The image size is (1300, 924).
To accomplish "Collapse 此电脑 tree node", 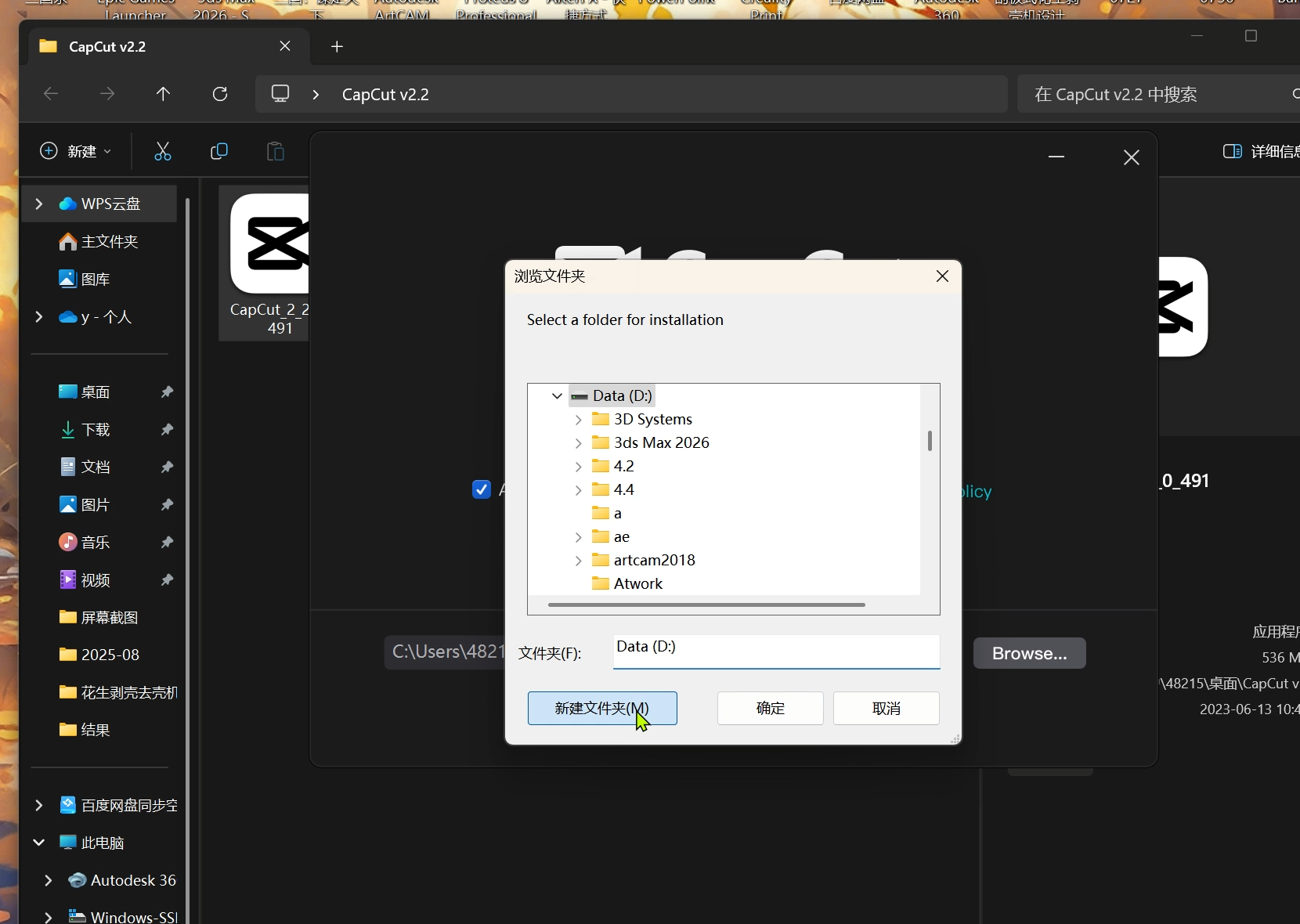I will tap(38, 843).
